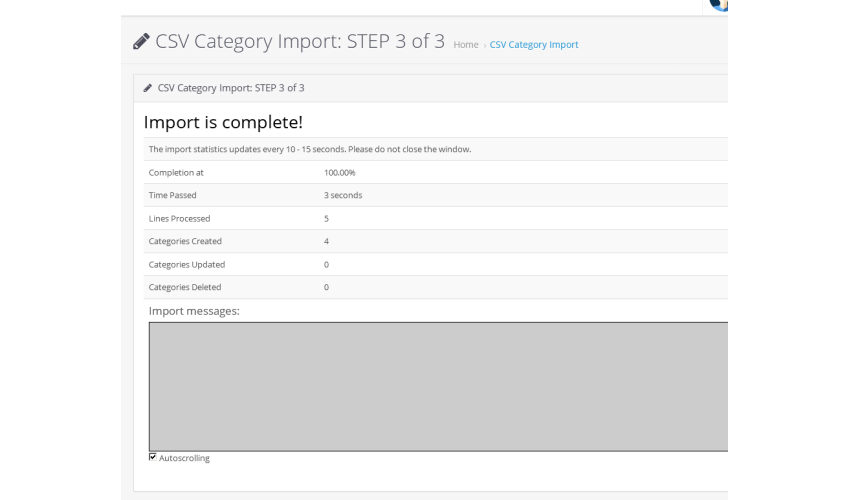Click the small pencil icon in panel header

click(147, 88)
